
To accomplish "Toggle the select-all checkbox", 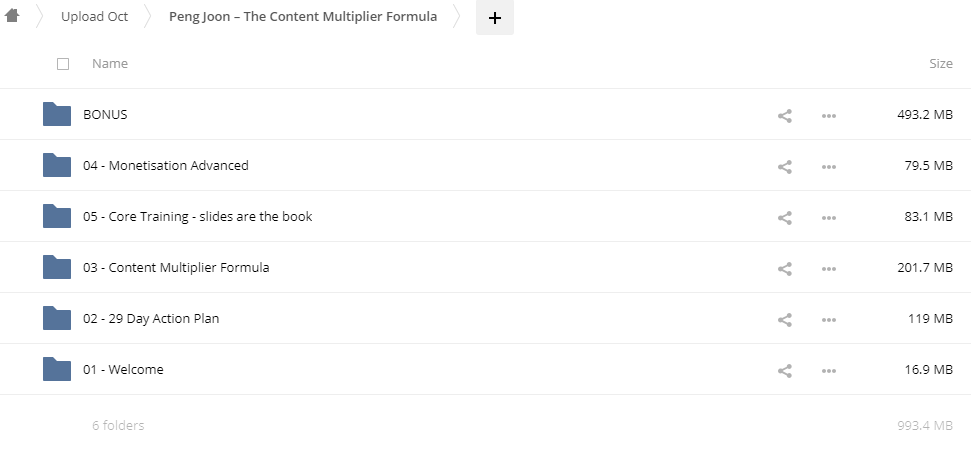I will pos(64,64).
